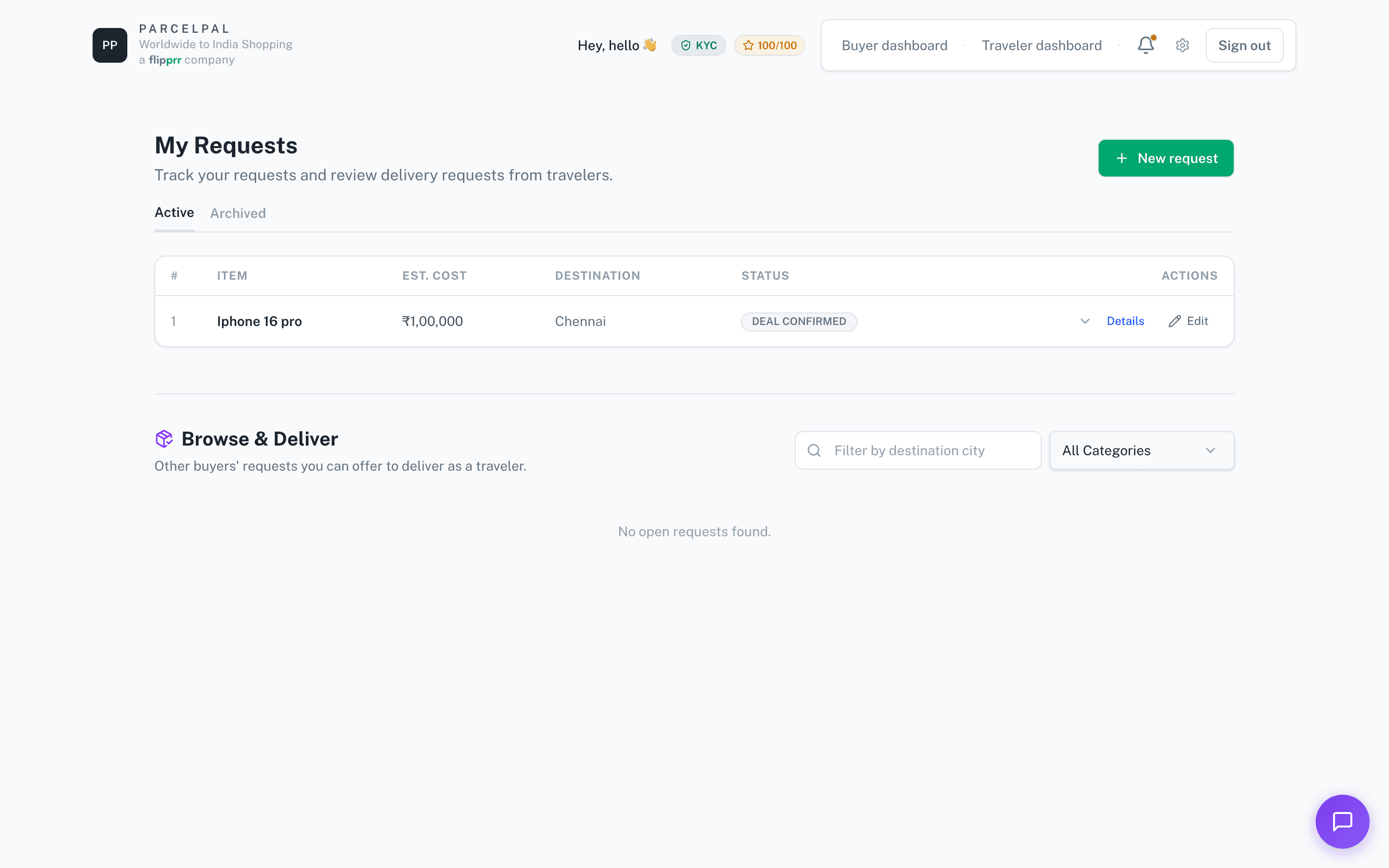Viewport: 1389px width, 868px height.
Task: Switch to the Archived tab
Action: pyautogui.click(x=238, y=213)
